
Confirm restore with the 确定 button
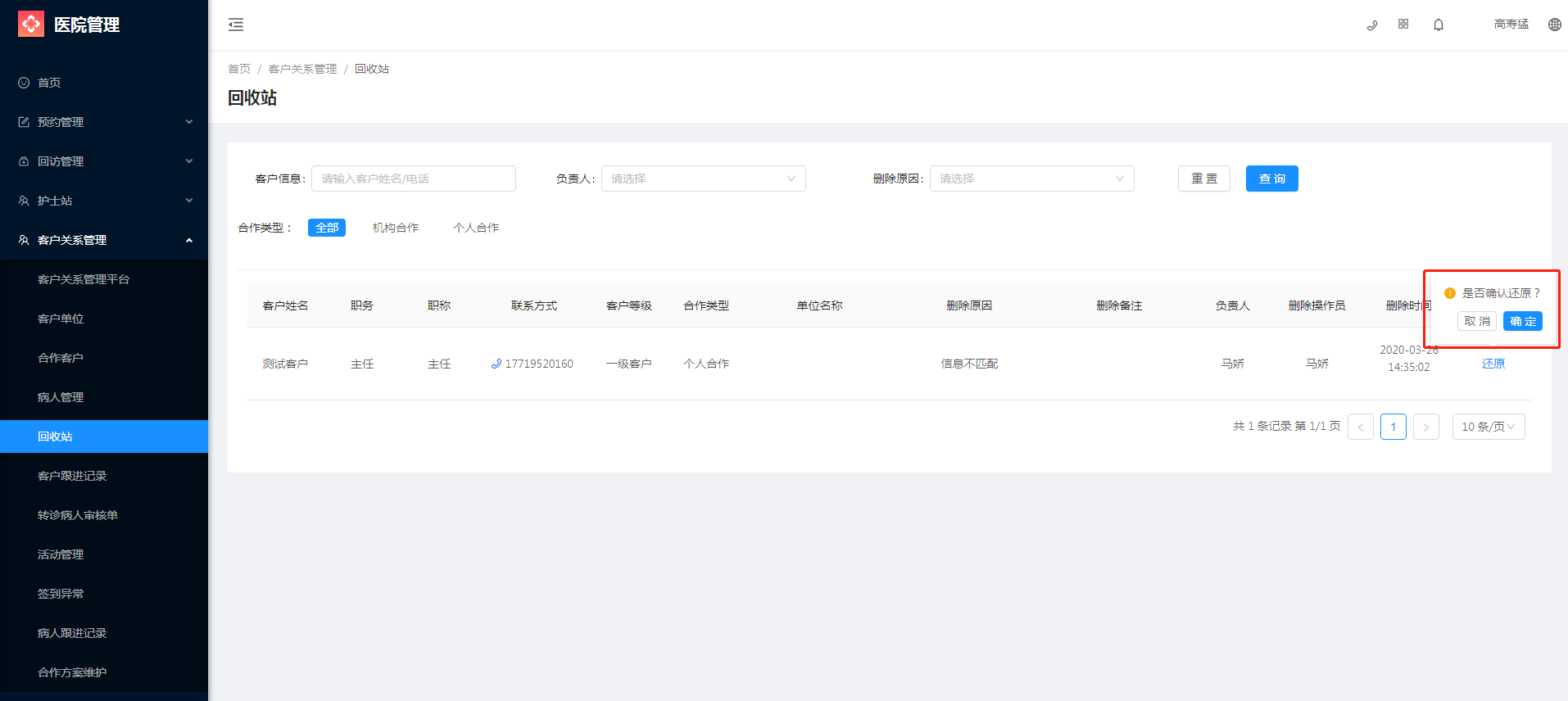(x=1523, y=321)
